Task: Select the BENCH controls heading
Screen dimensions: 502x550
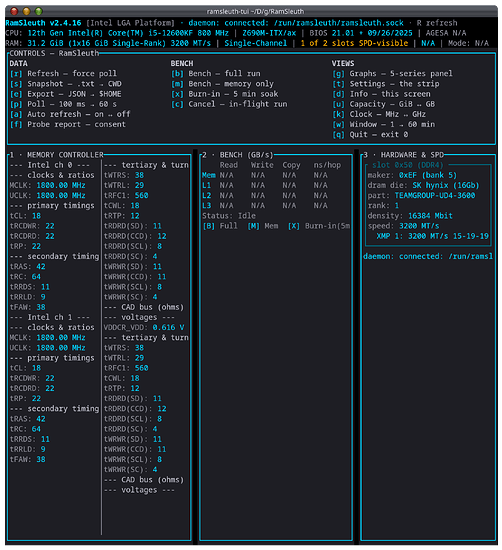Action: 182,63
